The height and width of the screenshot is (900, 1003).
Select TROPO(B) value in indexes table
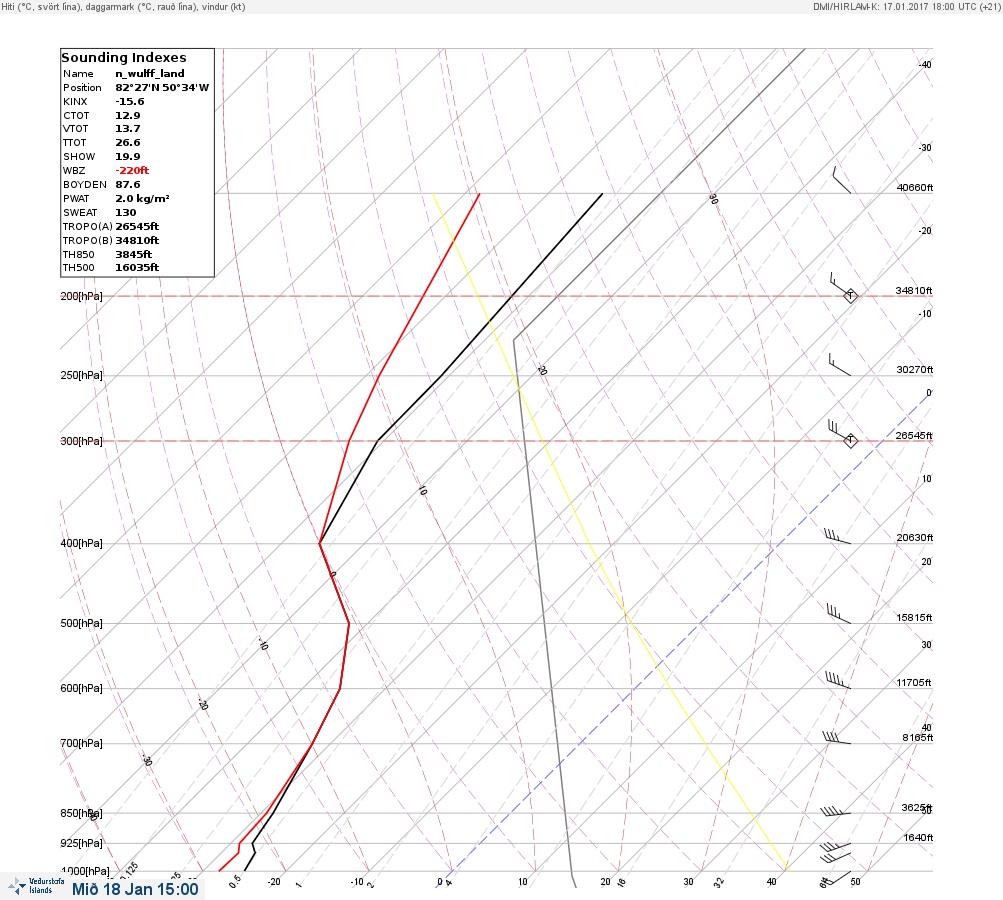(x=137, y=241)
